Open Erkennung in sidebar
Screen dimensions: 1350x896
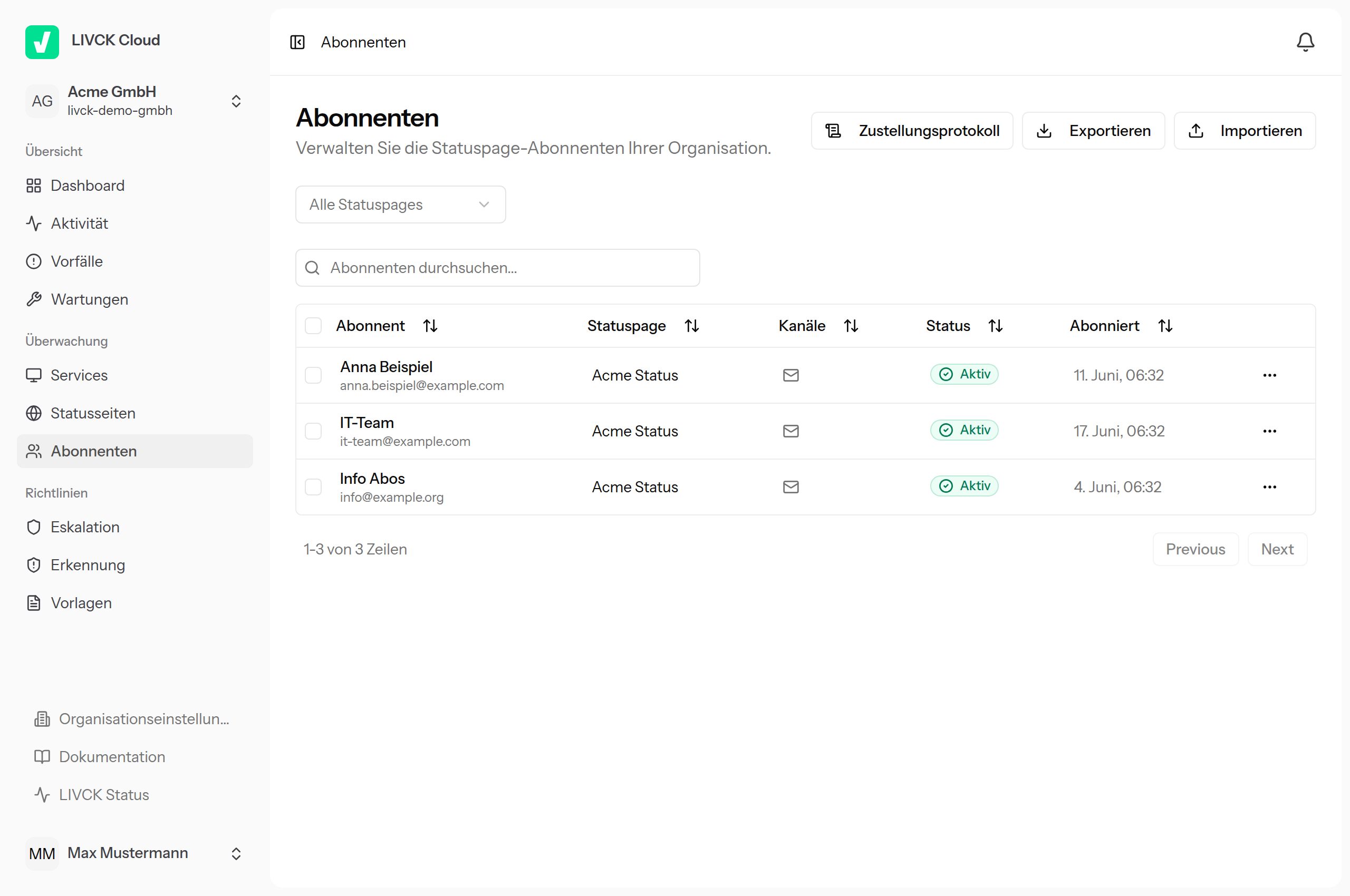(135, 565)
